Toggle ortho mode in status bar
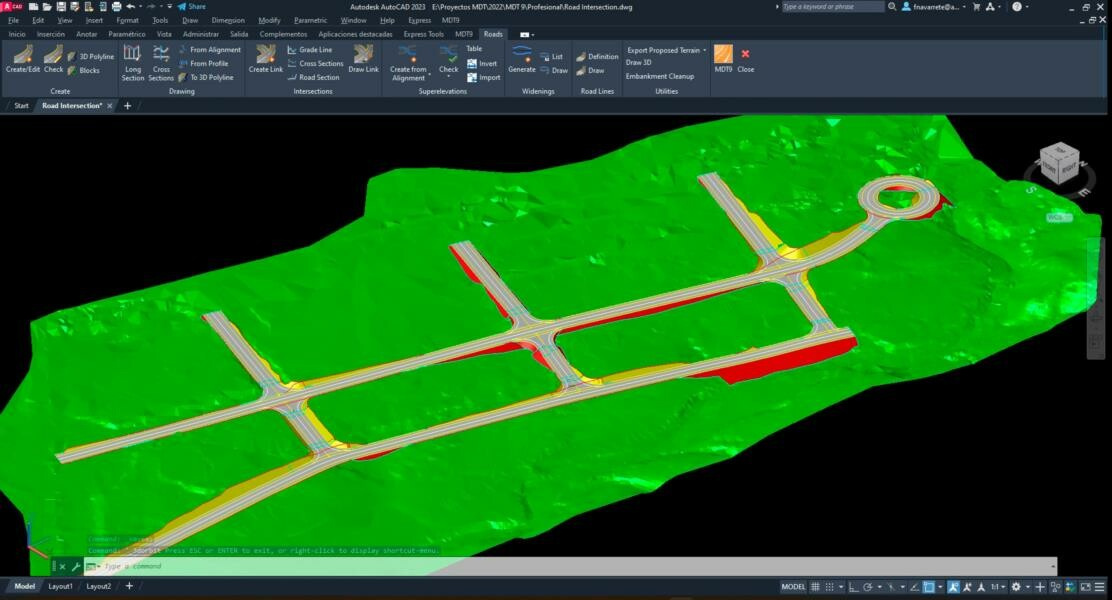Viewport: 1112px width, 600px height. (x=851, y=587)
